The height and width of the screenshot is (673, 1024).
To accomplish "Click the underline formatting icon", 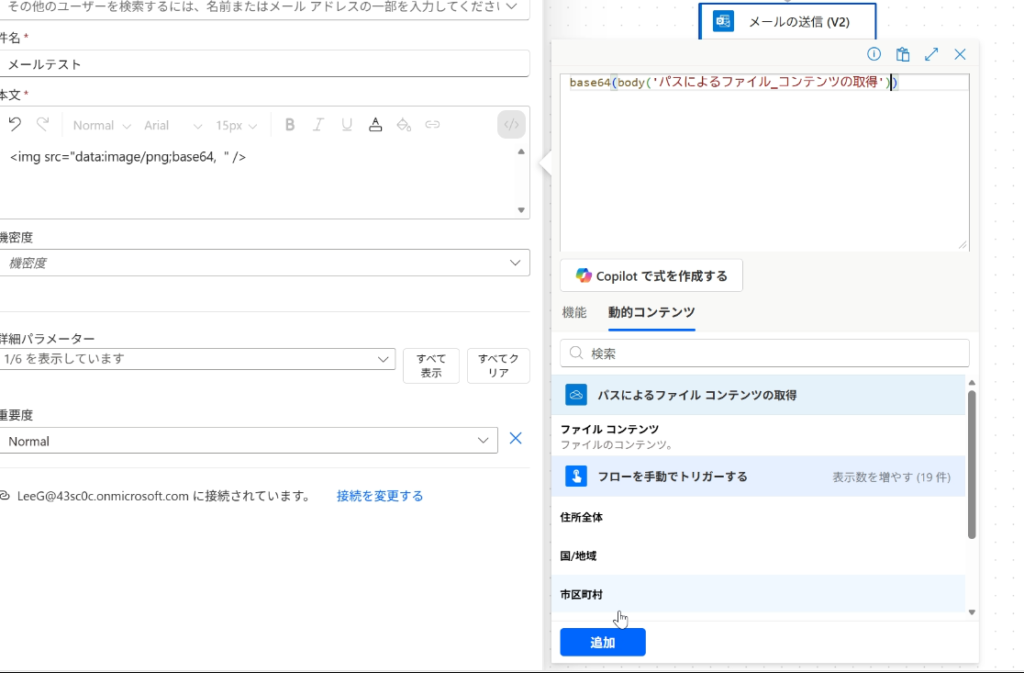I will (347, 125).
